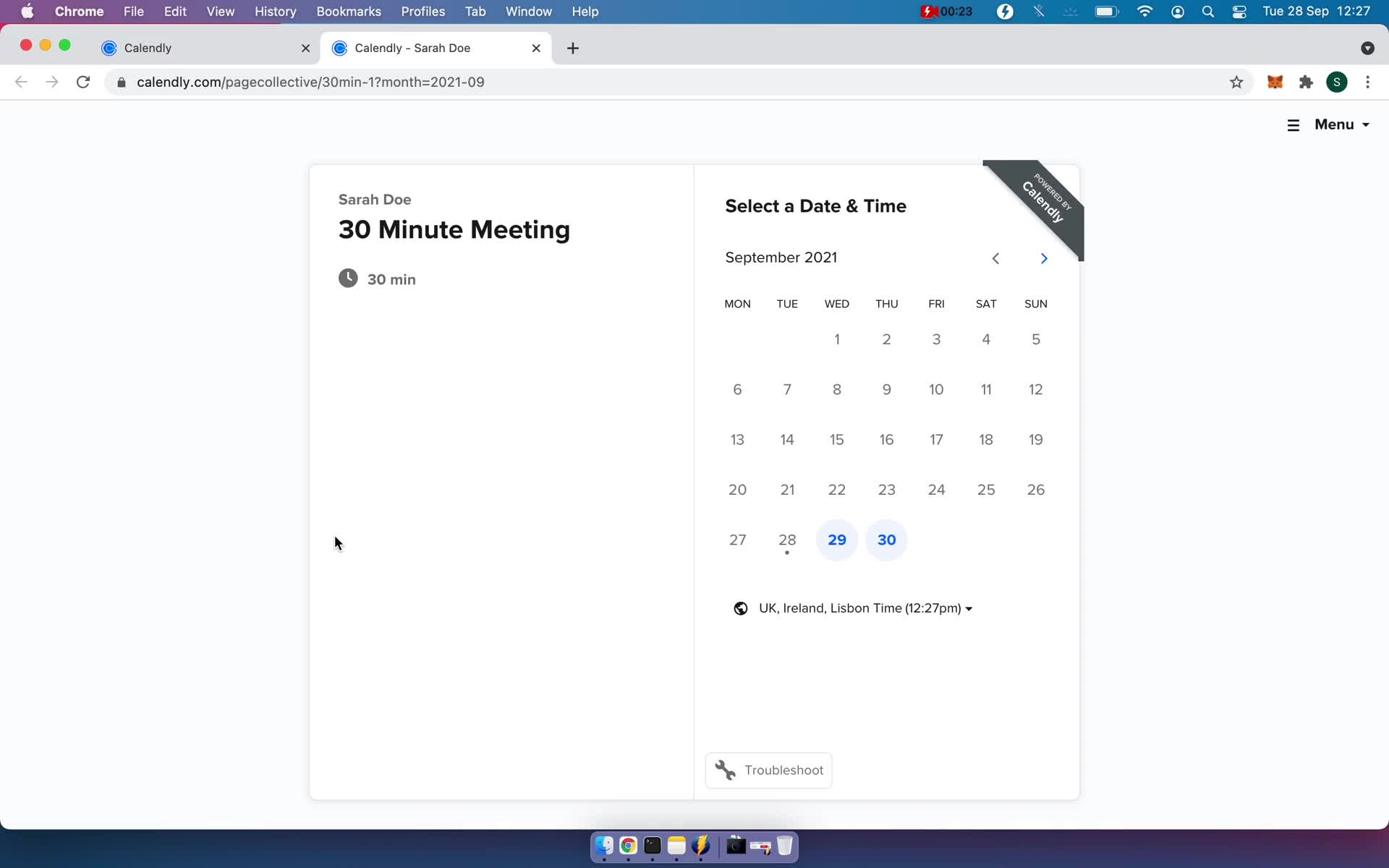Click the Troubleshoot button
This screenshot has height=868, width=1389.
(770, 770)
